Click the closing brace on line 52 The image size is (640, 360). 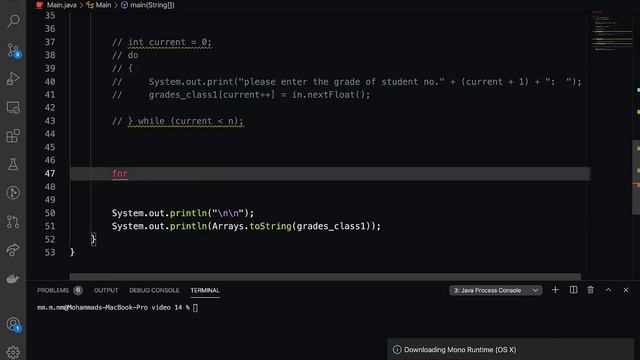93,239
